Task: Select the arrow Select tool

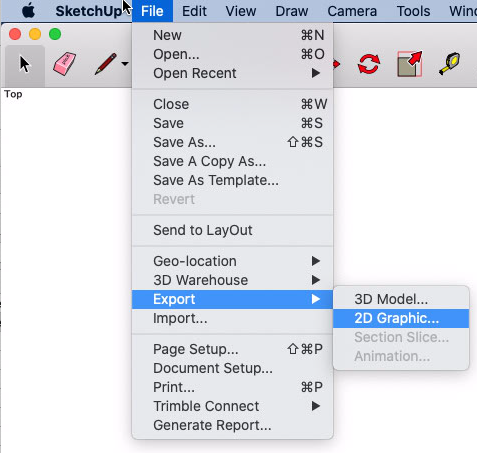Action: coord(25,64)
